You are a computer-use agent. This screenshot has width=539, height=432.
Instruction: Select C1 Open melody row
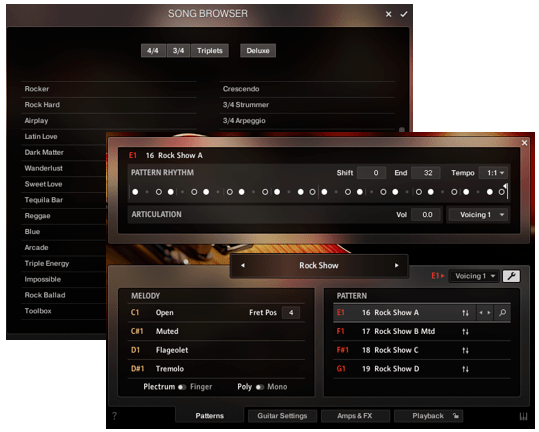(216, 313)
